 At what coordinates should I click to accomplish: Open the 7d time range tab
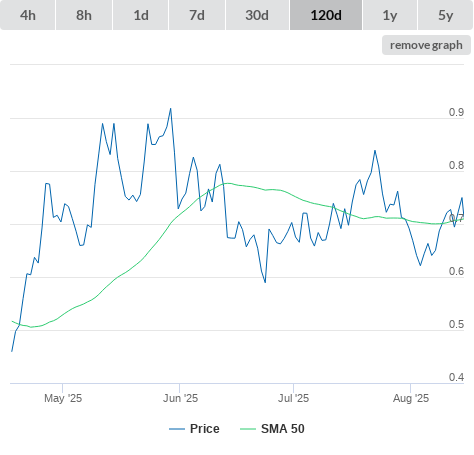tap(197, 15)
